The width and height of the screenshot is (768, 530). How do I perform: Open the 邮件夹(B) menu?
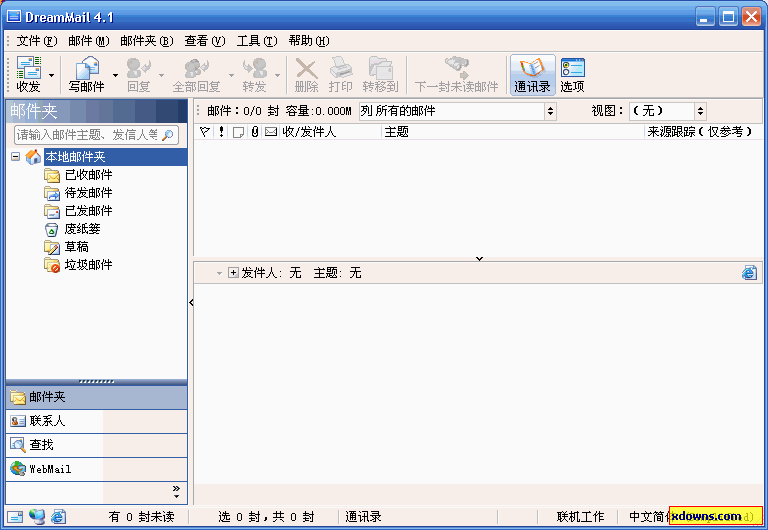(x=147, y=41)
